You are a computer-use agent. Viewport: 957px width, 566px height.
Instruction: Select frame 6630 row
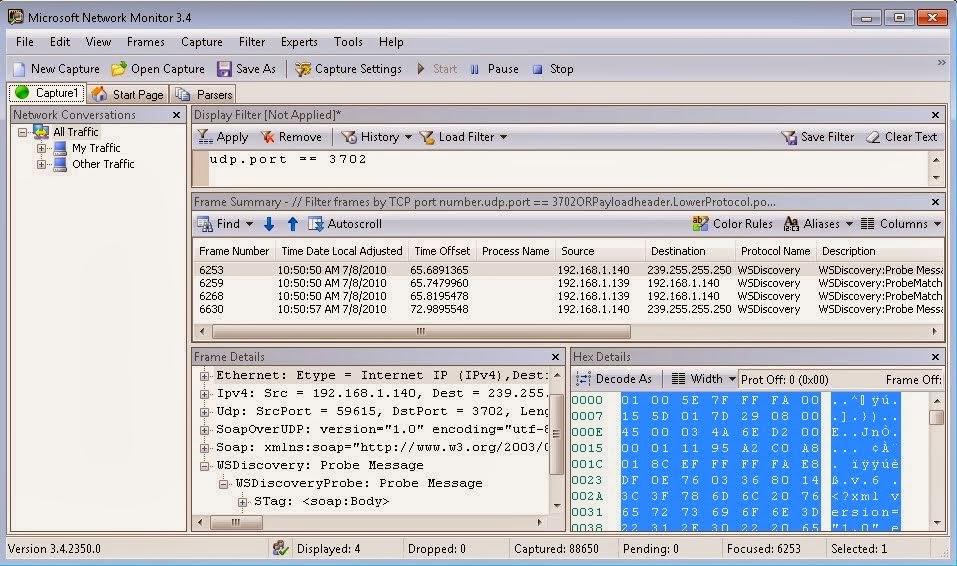(568, 310)
